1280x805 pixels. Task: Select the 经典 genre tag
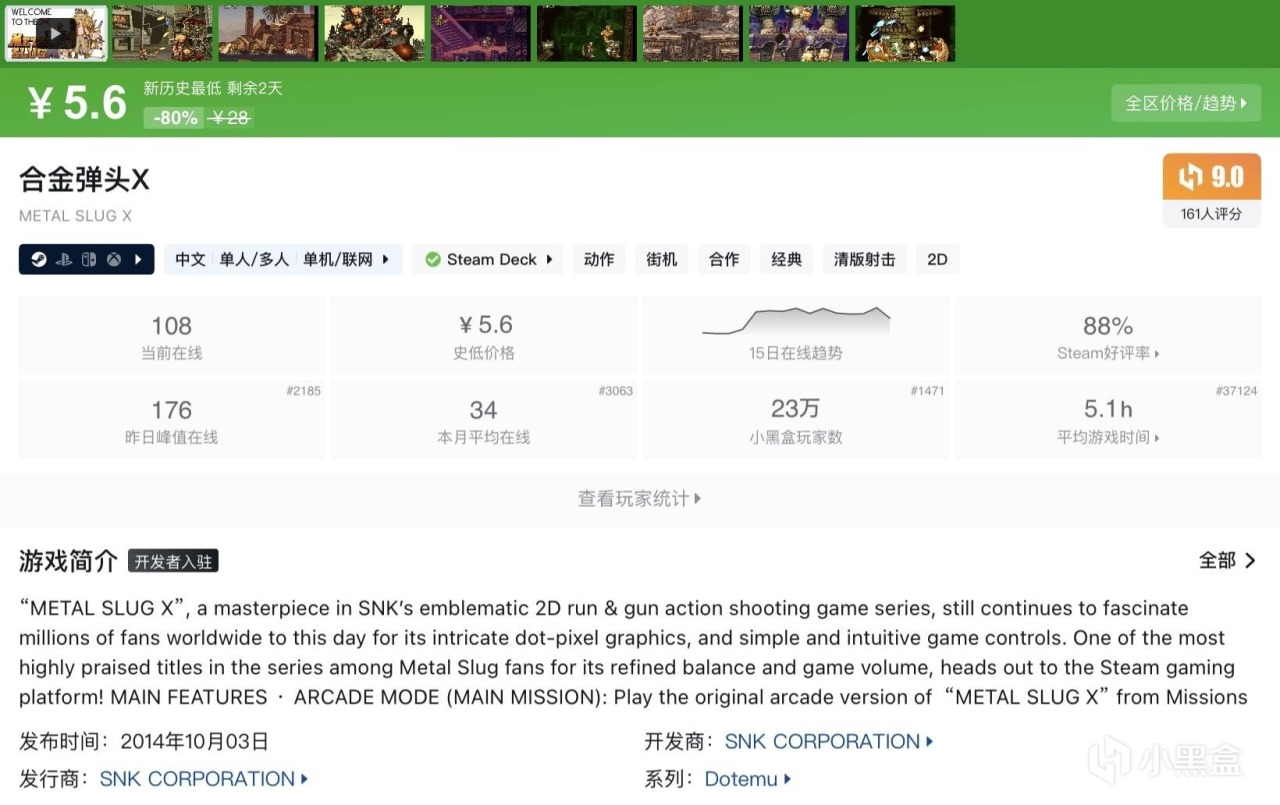(787, 259)
